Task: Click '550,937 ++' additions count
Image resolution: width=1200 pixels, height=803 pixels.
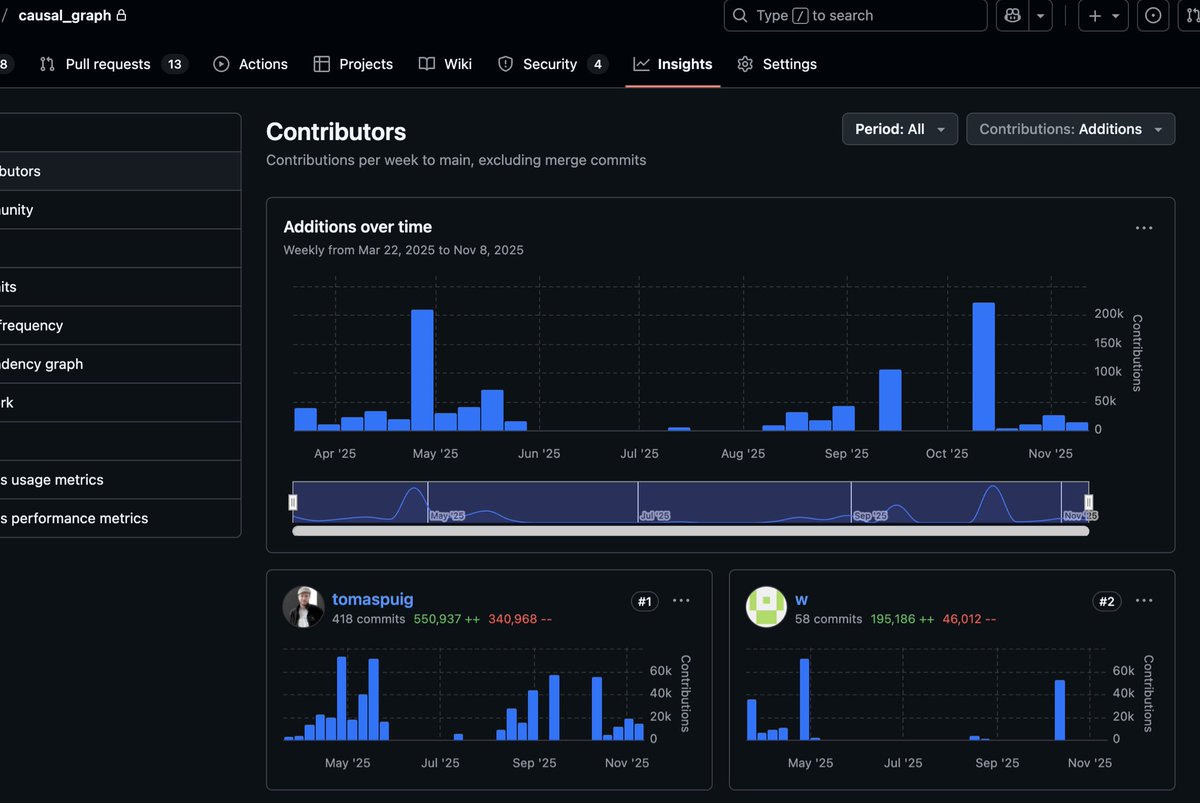Action: tap(447, 619)
